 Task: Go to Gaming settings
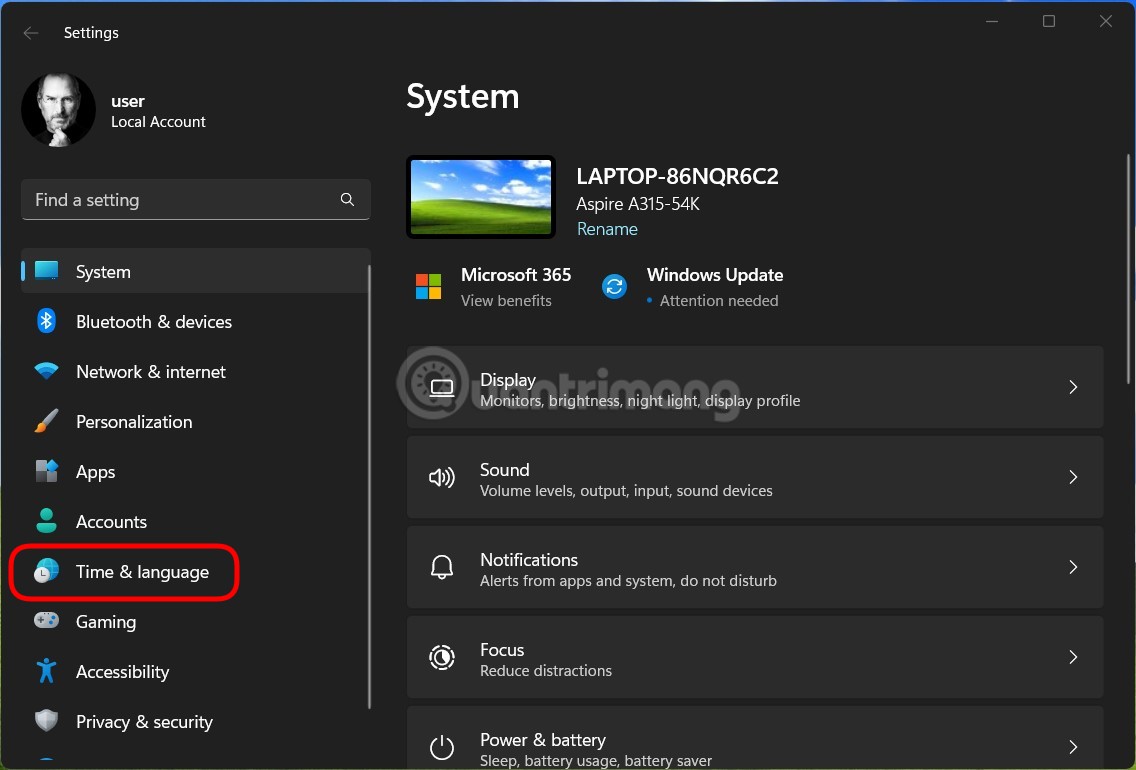coord(196,621)
